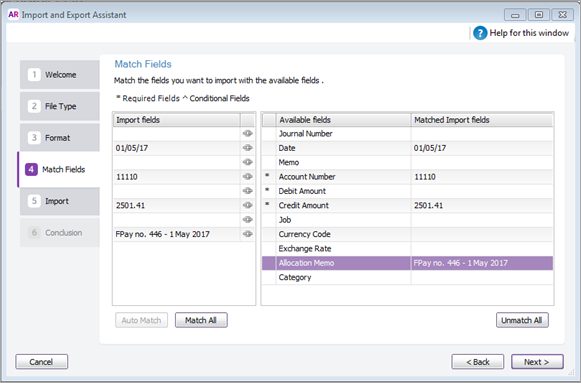Screen dimensions: 581x383
Task: Click matched value 01/05/17 beside Date
Action: click(482, 148)
